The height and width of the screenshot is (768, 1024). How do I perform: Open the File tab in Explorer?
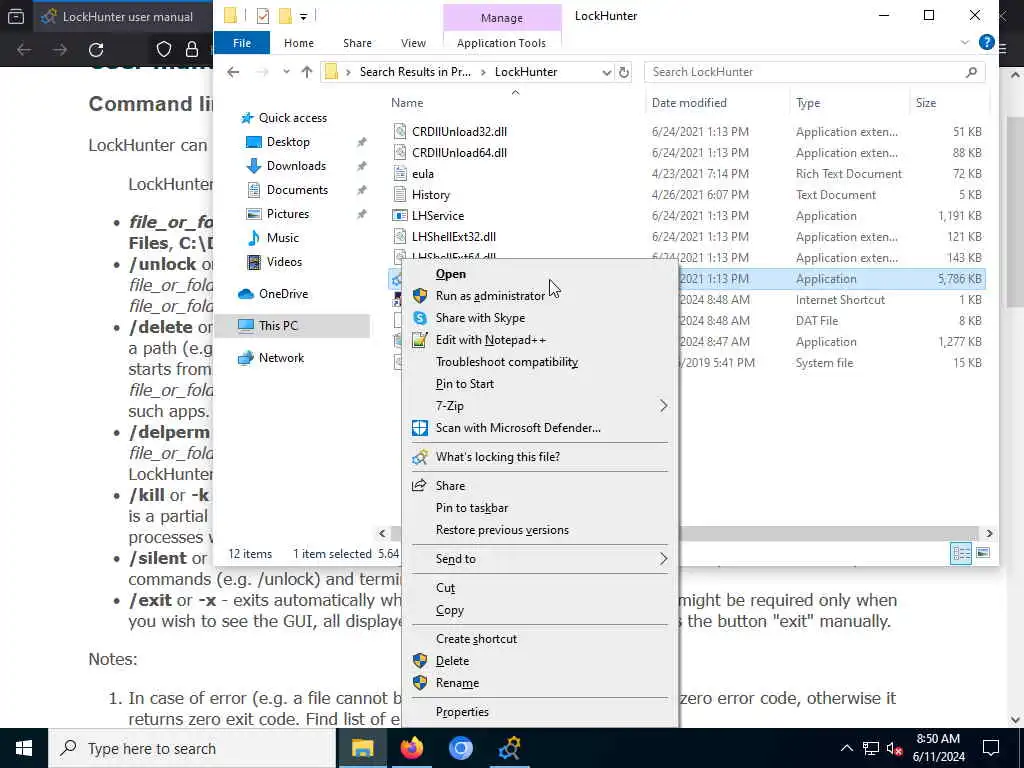coord(242,43)
